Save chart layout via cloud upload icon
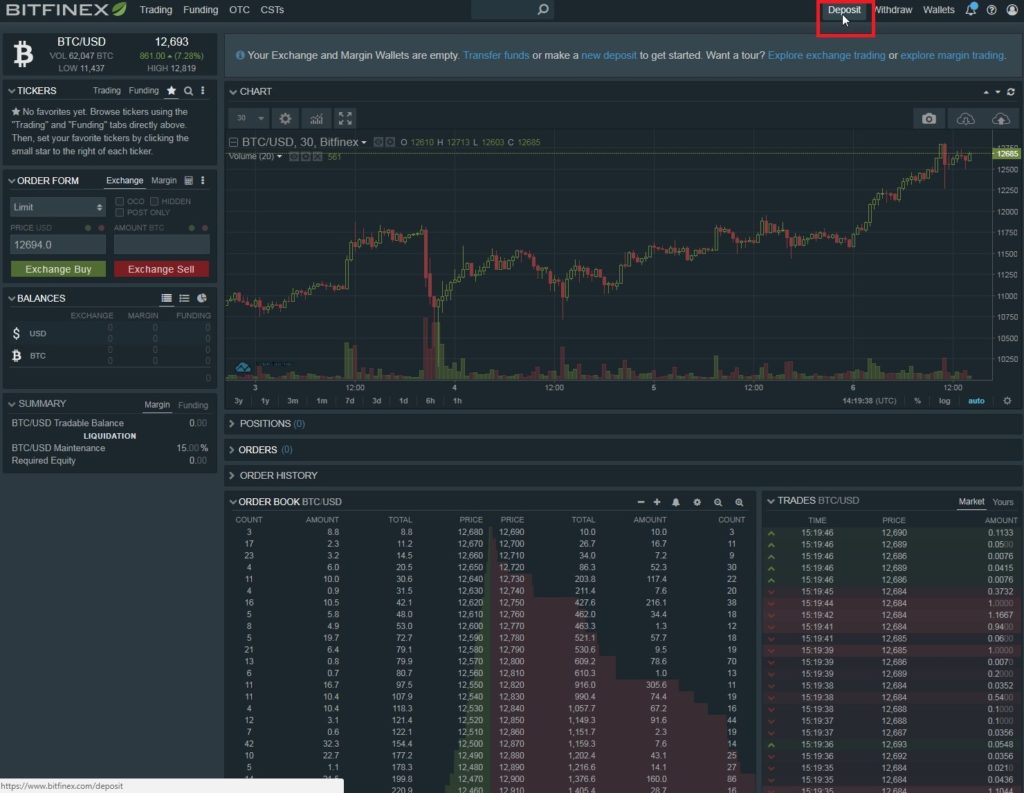The image size is (1024, 793). click(x=1000, y=118)
